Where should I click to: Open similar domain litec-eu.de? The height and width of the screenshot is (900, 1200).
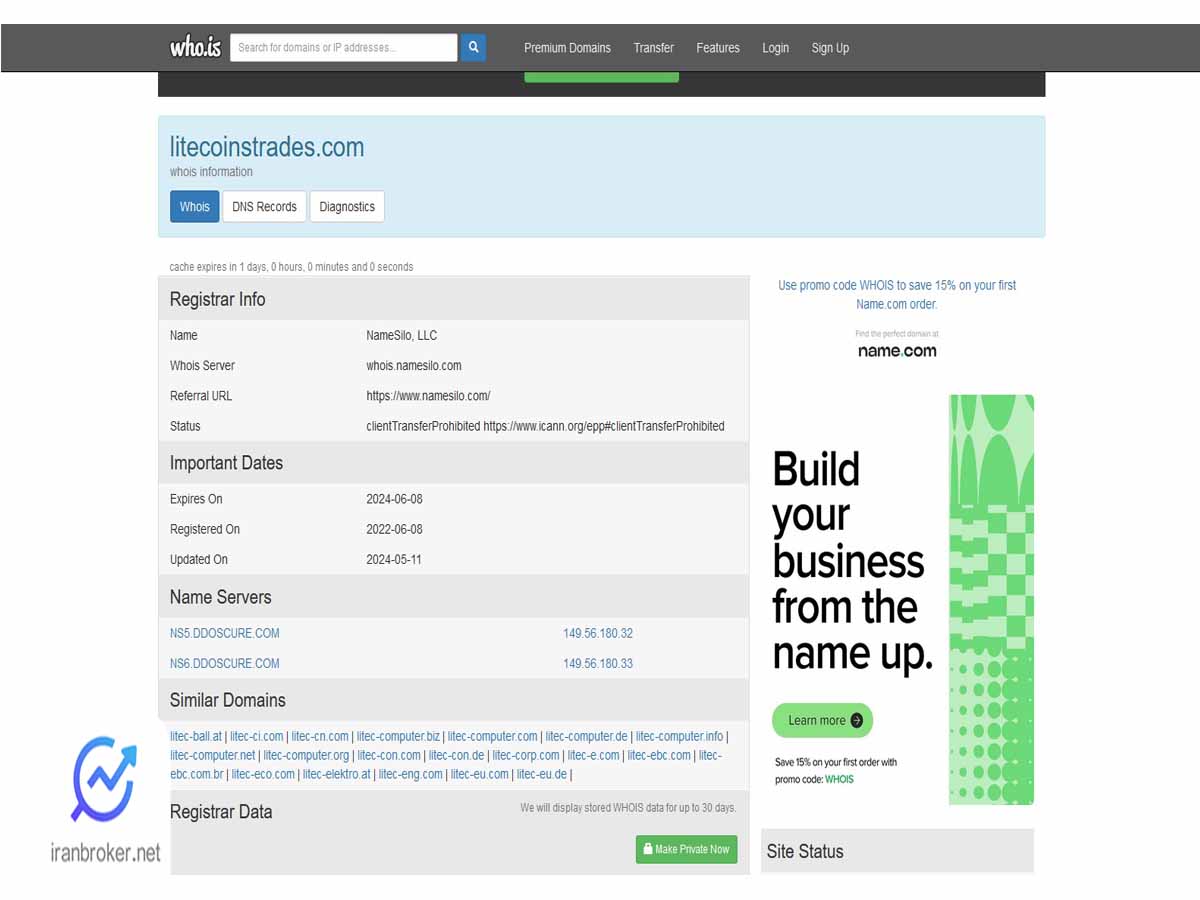click(x=542, y=774)
